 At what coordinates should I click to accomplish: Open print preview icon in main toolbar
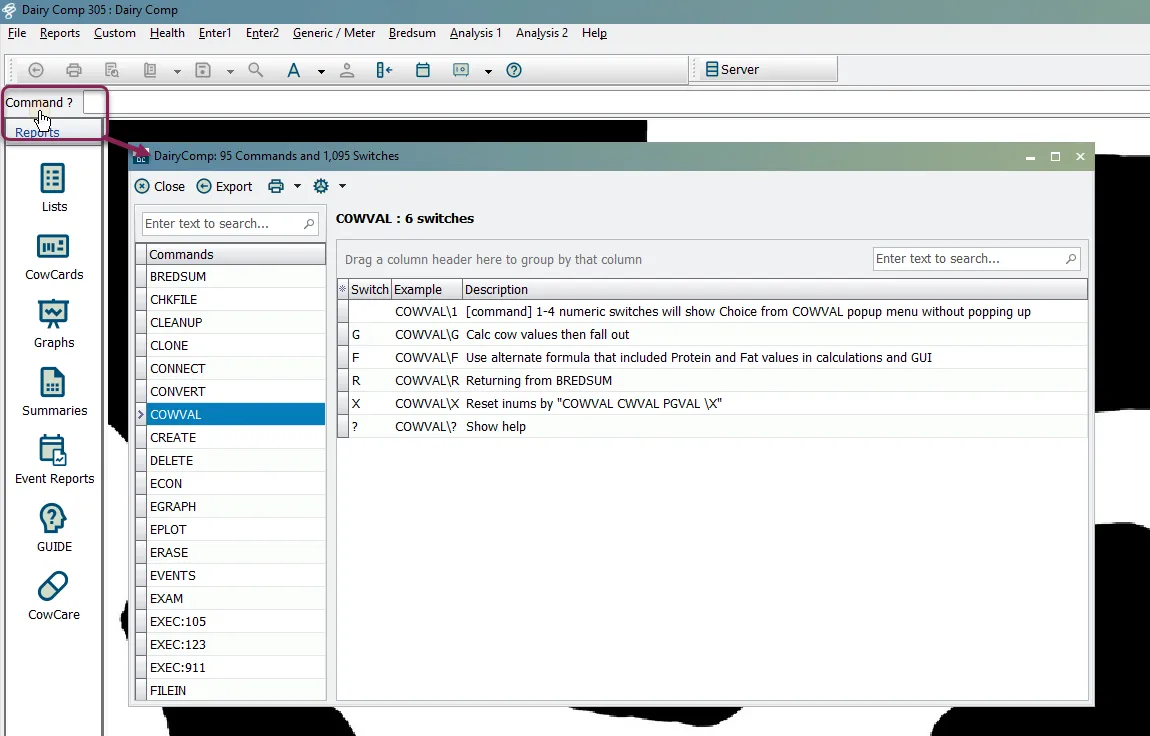[111, 70]
